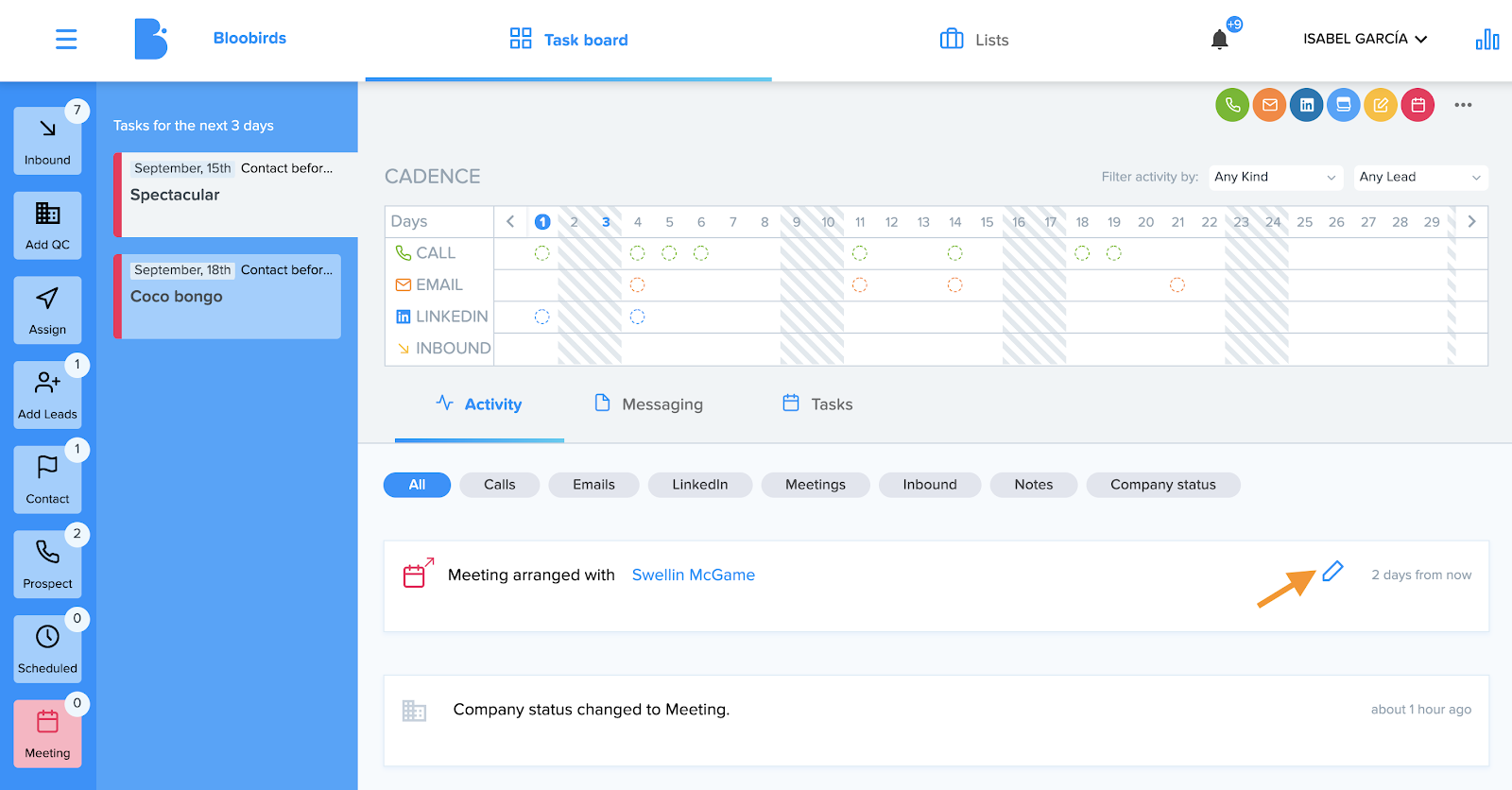This screenshot has width=1512, height=790.
Task: Go to next cadence days
Action: pos(1471,221)
